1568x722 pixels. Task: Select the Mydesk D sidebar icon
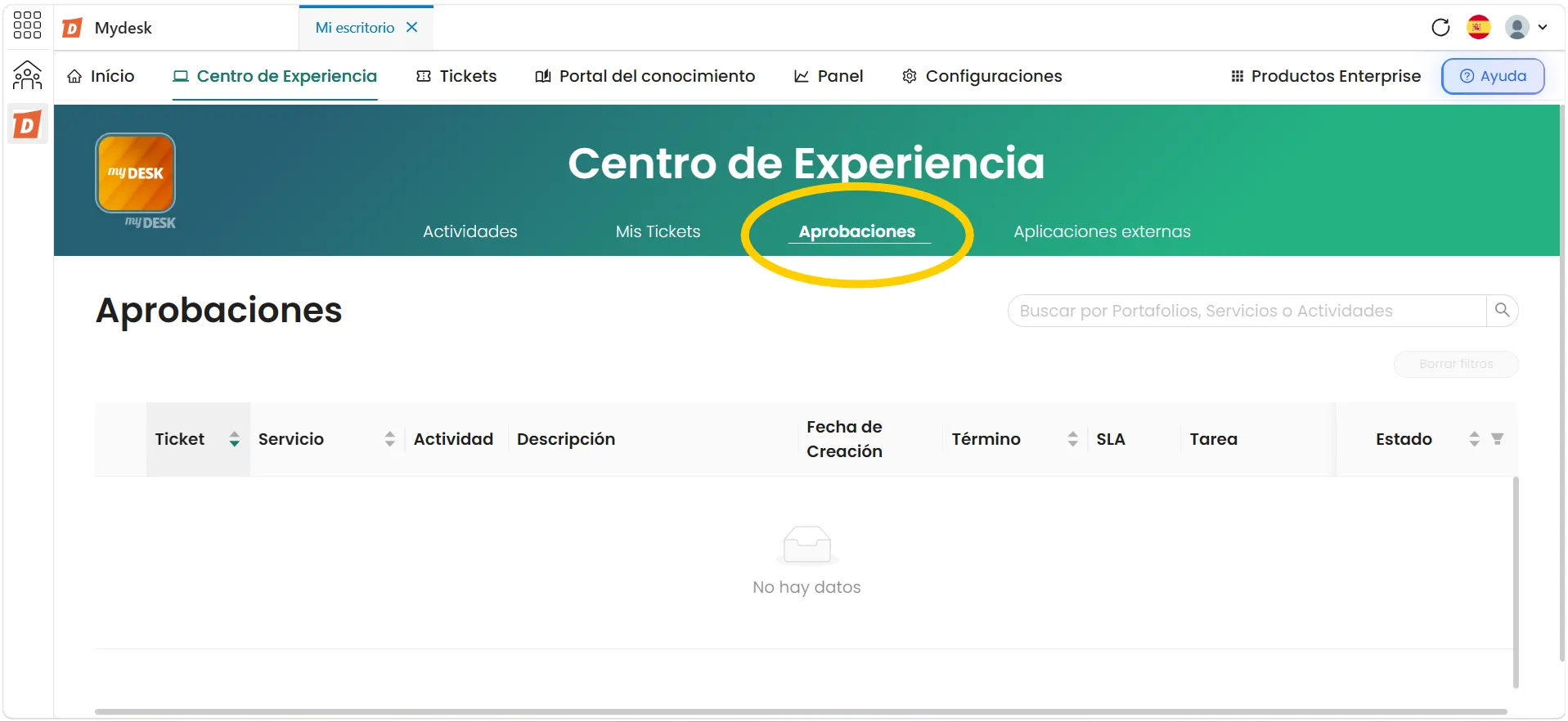point(27,125)
